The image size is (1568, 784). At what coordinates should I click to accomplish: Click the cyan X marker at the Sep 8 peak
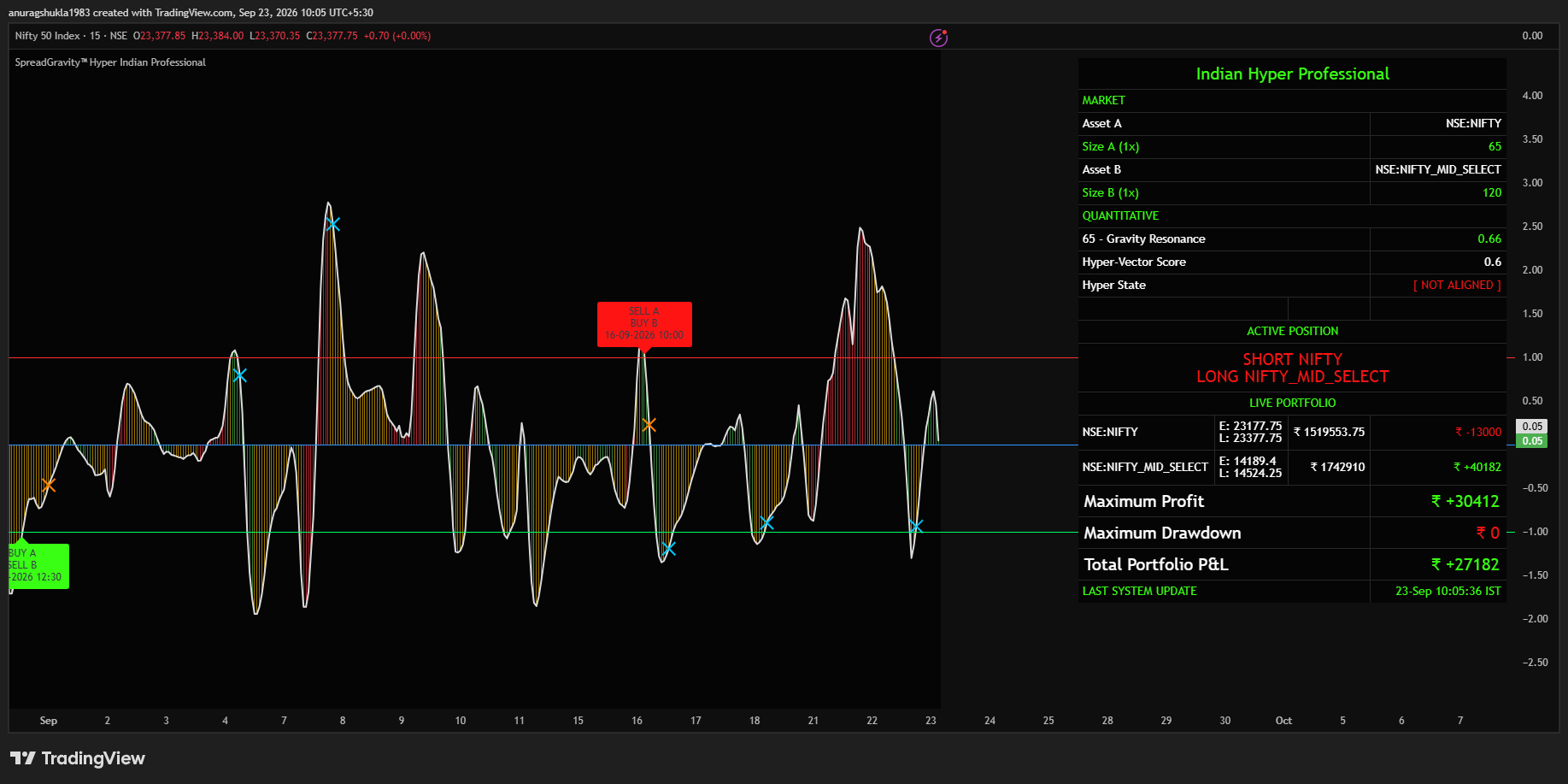pyautogui.click(x=333, y=225)
